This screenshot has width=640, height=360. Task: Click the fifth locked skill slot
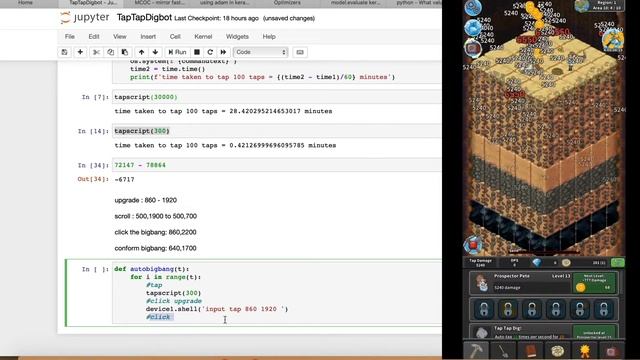click(580, 309)
